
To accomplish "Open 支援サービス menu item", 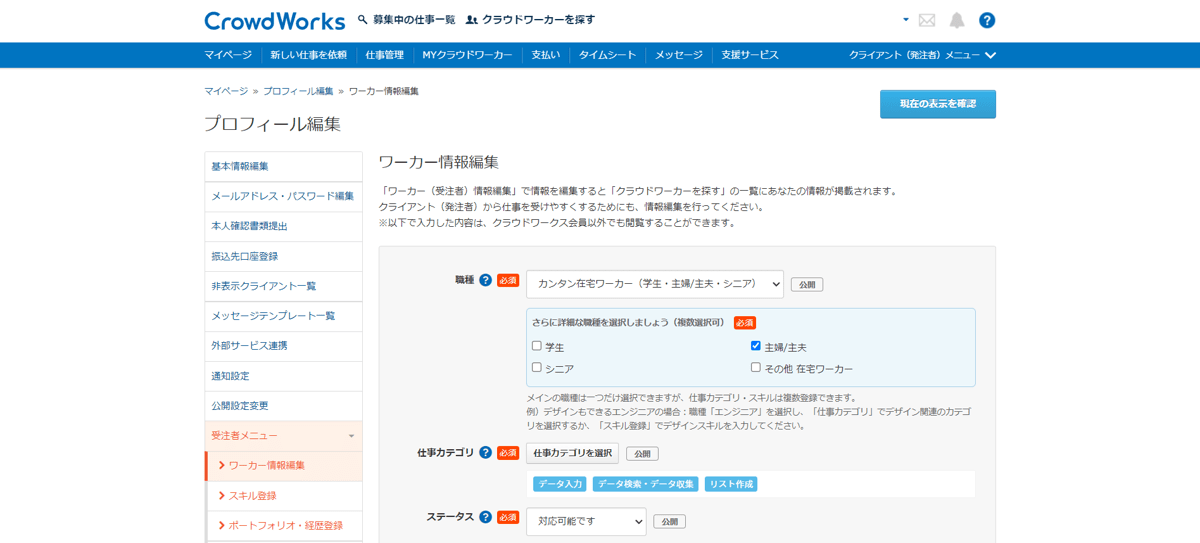I will click(750, 55).
